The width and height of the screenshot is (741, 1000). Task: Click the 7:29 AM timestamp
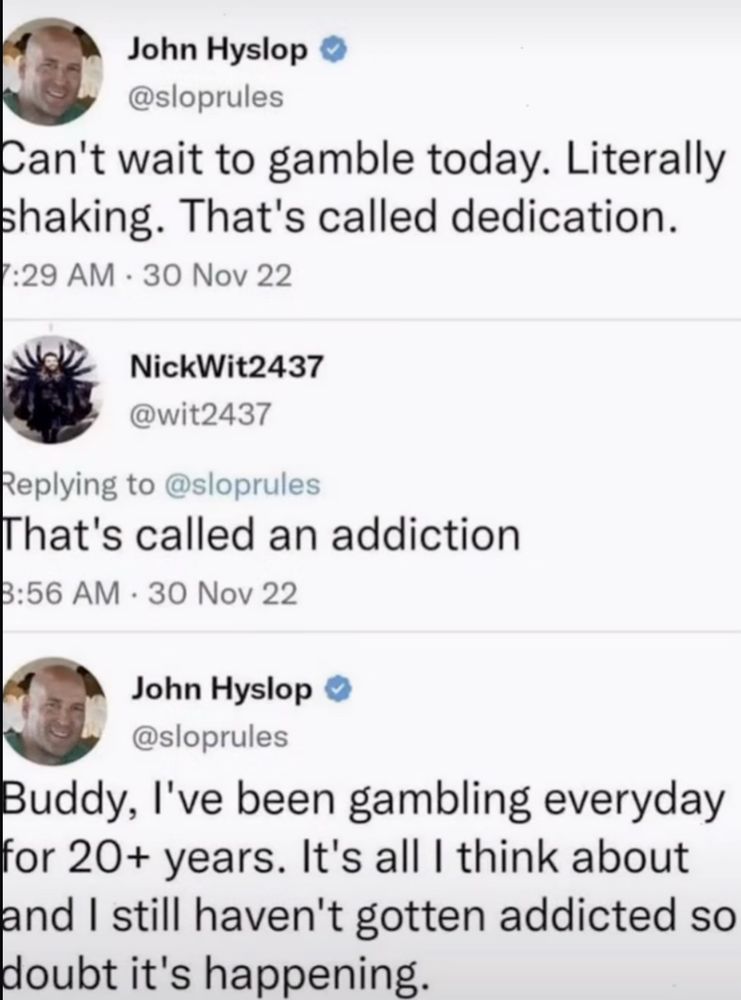[59, 276]
